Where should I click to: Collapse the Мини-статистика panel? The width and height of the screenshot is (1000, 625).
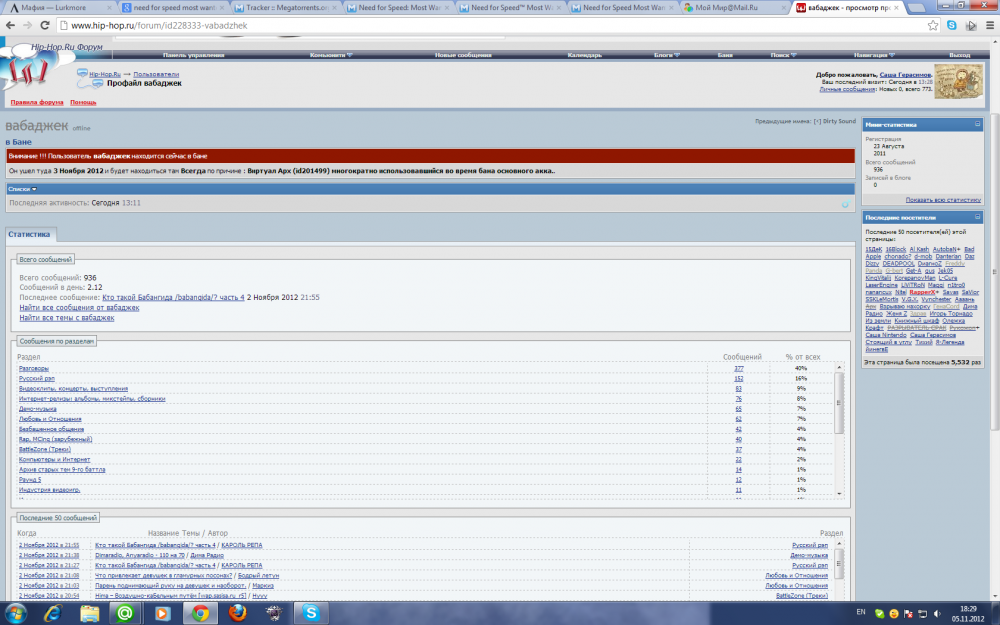coord(976,124)
